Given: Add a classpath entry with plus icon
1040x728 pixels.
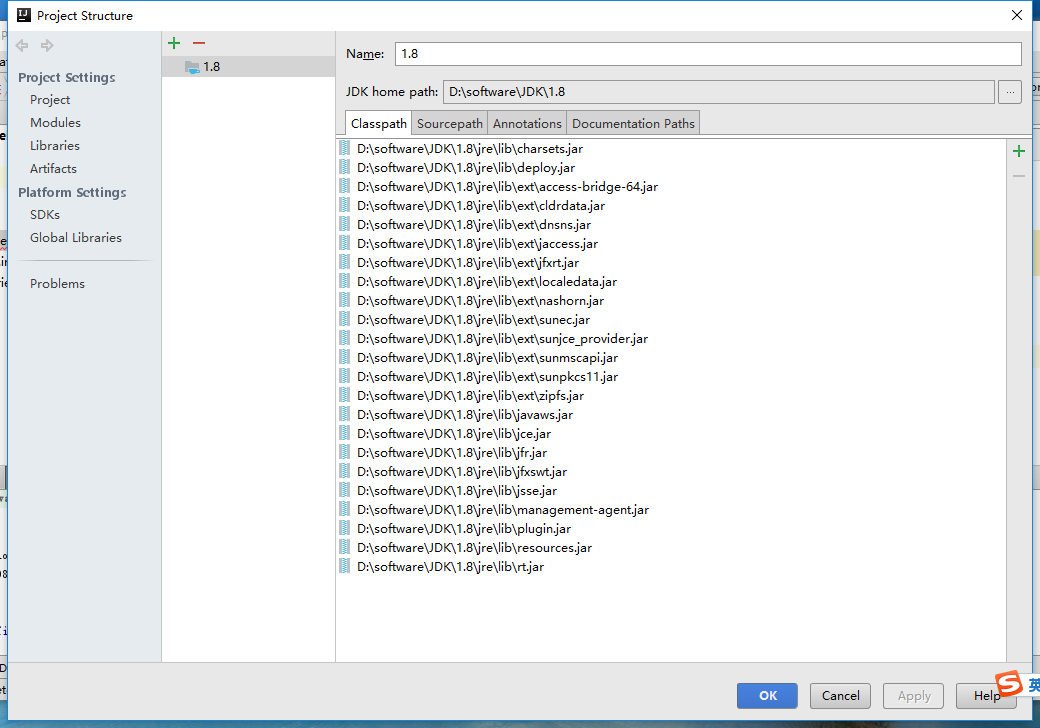Looking at the screenshot, I should [x=1019, y=151].
